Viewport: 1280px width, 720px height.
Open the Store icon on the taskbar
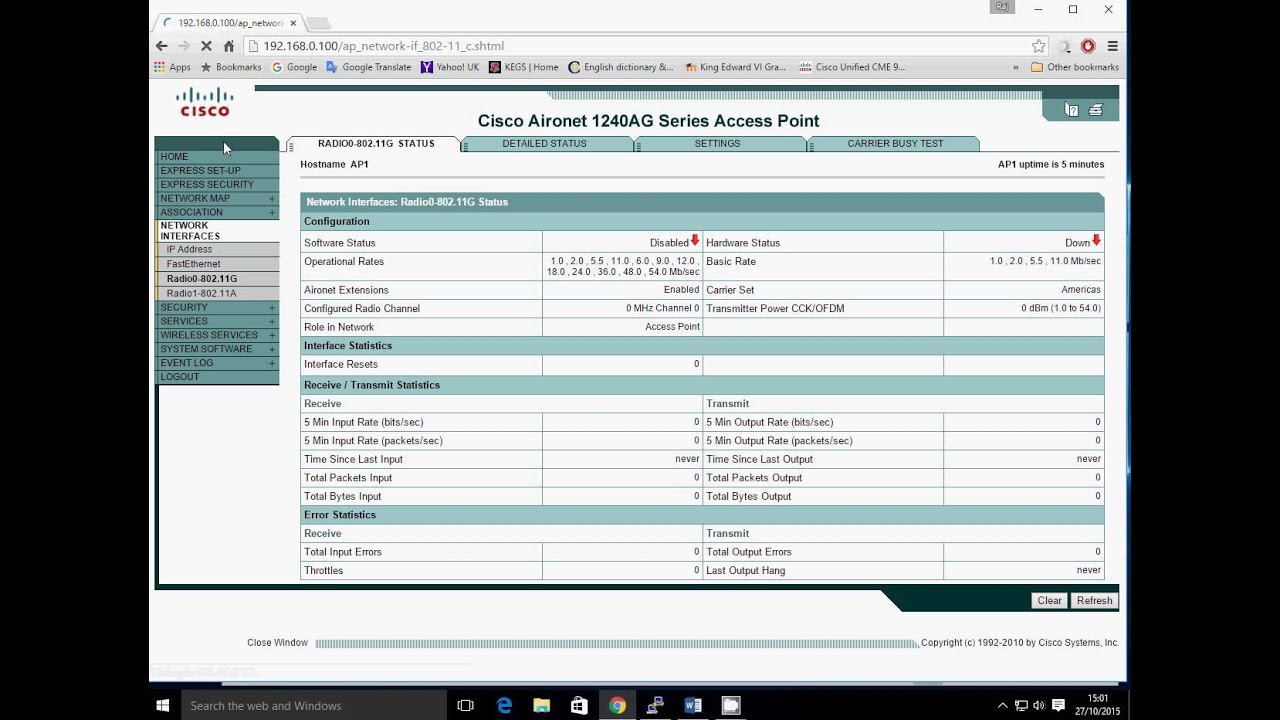click(579, 705)
